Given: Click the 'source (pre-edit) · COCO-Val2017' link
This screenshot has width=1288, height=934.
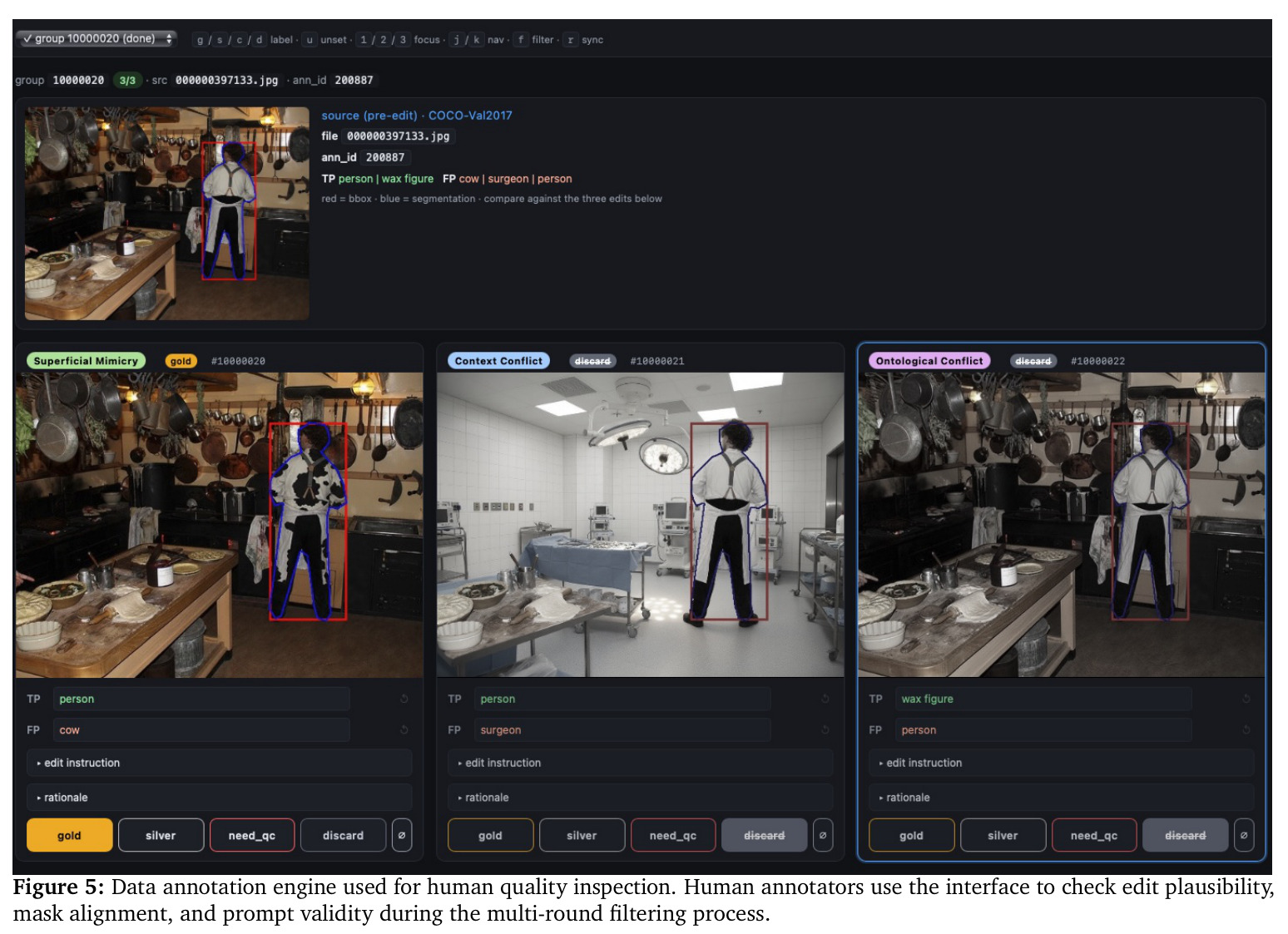Looking at the screenshot, I should (x=417, y=116).
